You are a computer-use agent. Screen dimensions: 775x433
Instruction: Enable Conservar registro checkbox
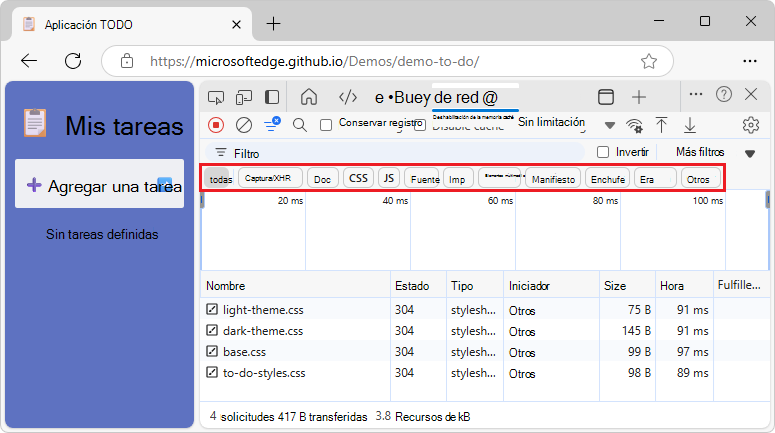coord(326,125)
